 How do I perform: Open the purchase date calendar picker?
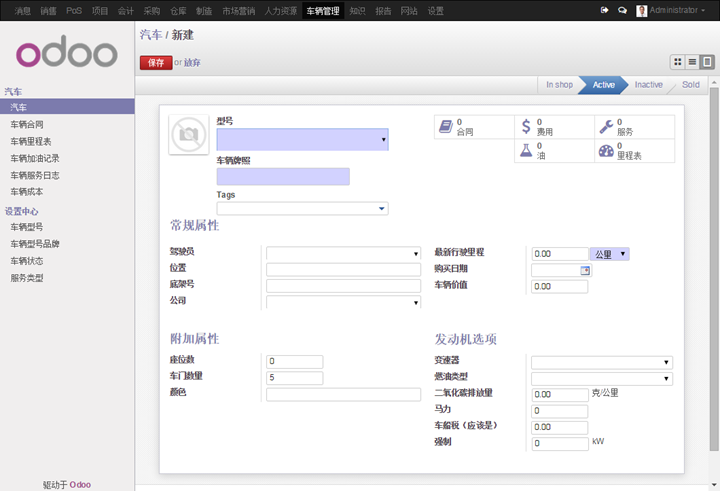click(585, 271)
